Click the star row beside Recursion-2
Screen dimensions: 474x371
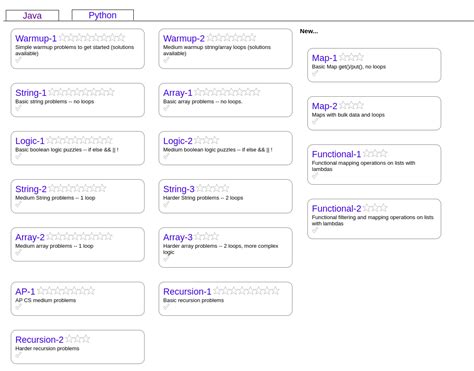coord(78,339)
